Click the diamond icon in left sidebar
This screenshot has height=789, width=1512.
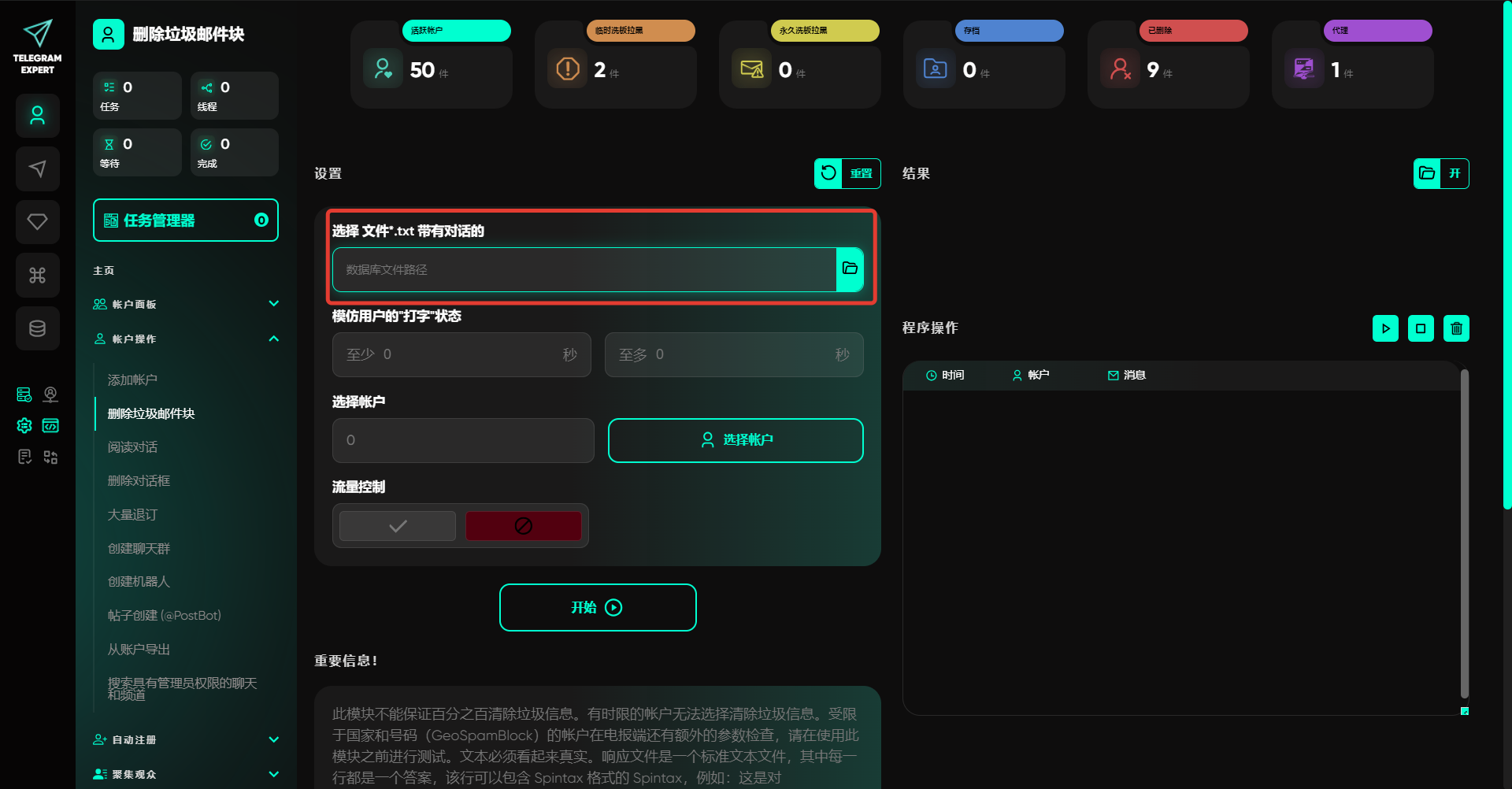click(37, 222)
